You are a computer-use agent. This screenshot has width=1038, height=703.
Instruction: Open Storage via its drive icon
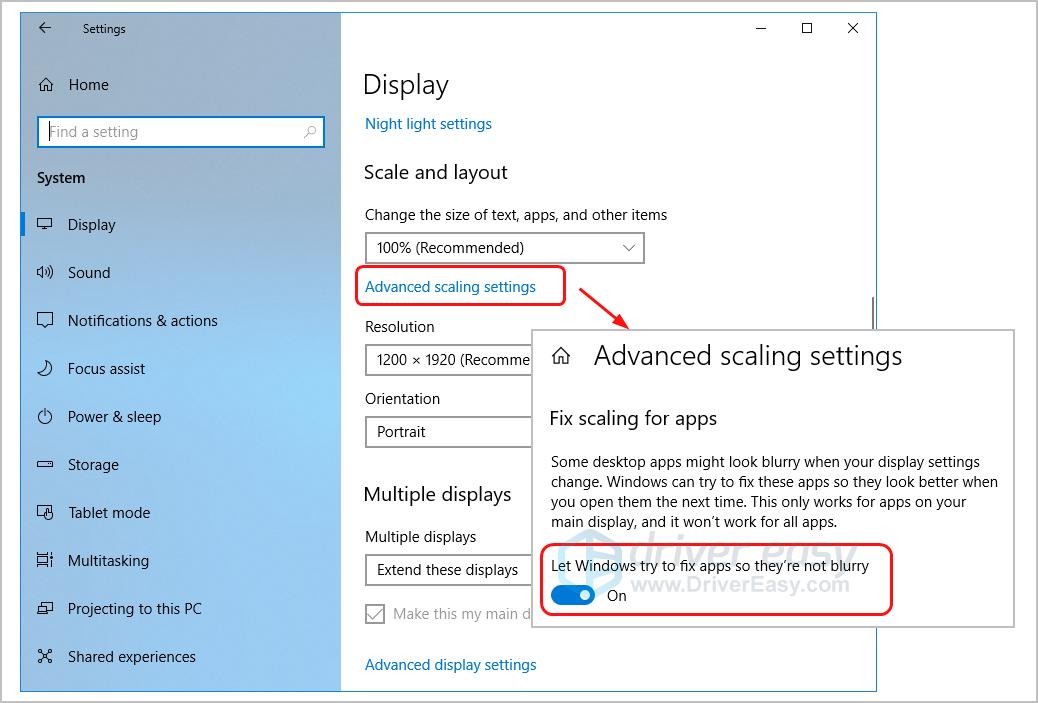(45, 465)
